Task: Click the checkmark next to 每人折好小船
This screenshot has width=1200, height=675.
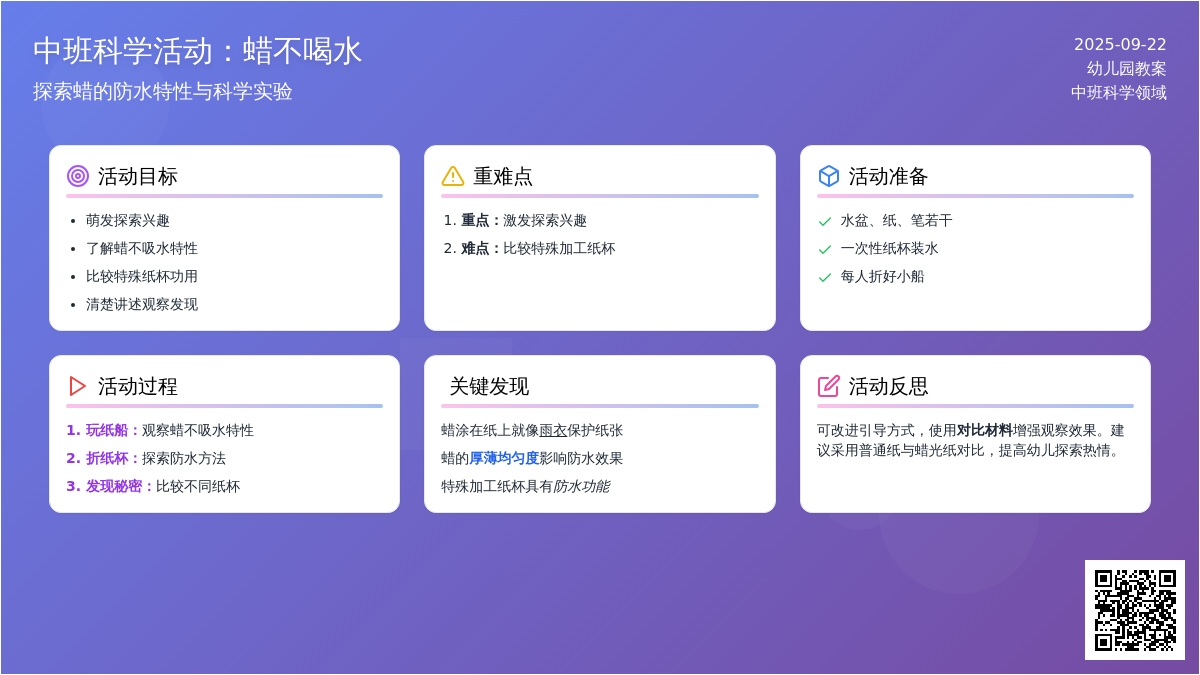Action: (825, 277)
